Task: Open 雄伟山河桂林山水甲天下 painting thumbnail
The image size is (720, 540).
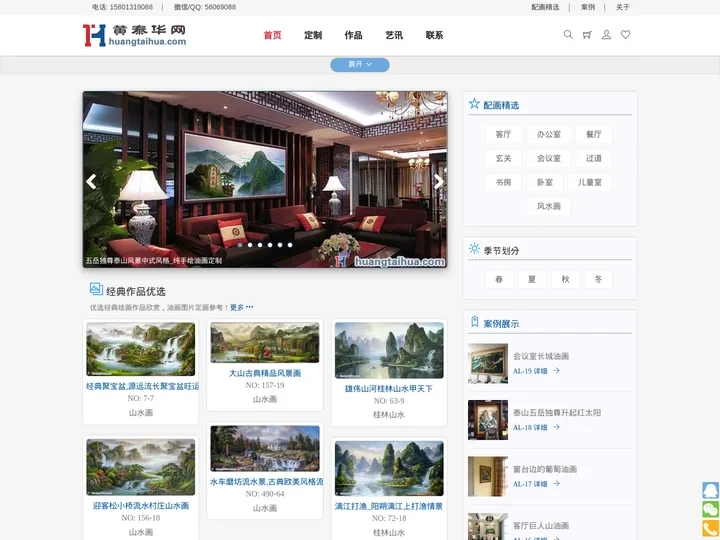Action: coord(389,350)
